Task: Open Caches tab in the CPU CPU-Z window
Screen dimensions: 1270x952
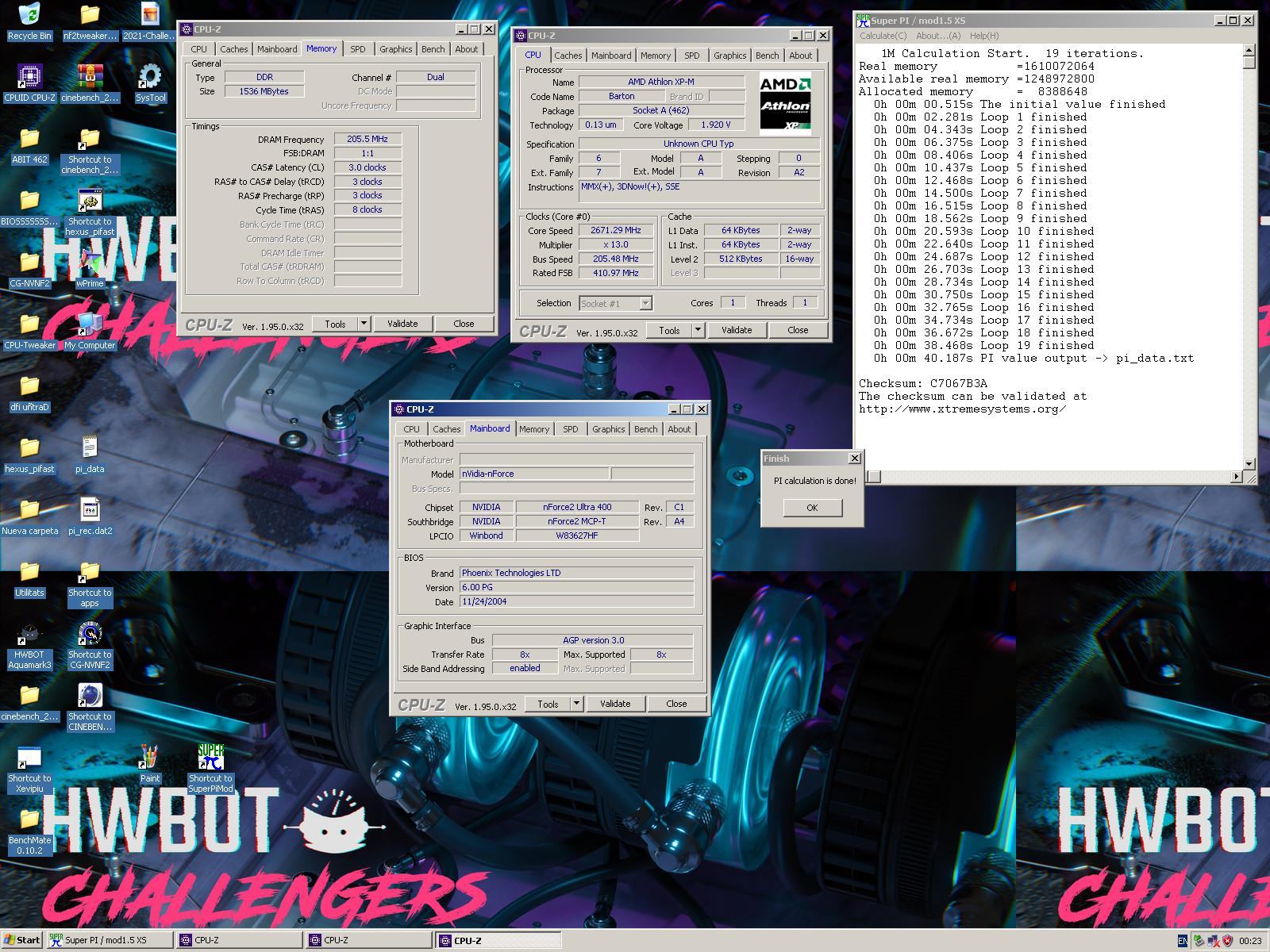Action: [568, 56]
